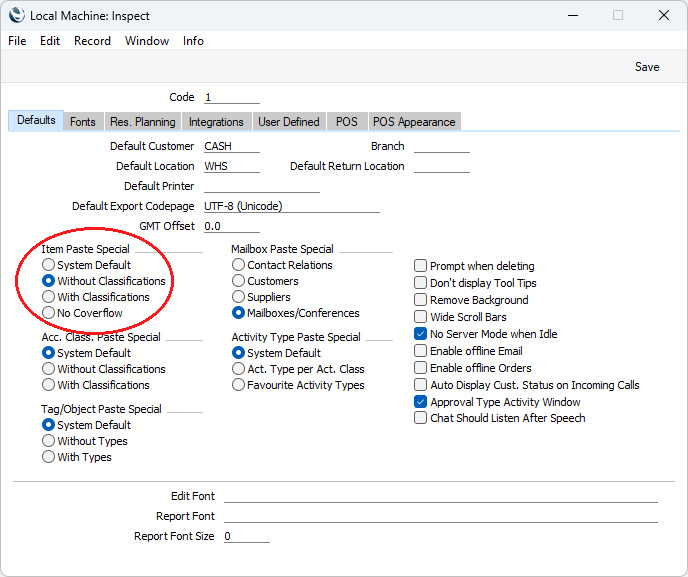Image resolution: width=688 pixels, height=577 pixels.
Task: Open the POS tab
Action: point(347,122)
